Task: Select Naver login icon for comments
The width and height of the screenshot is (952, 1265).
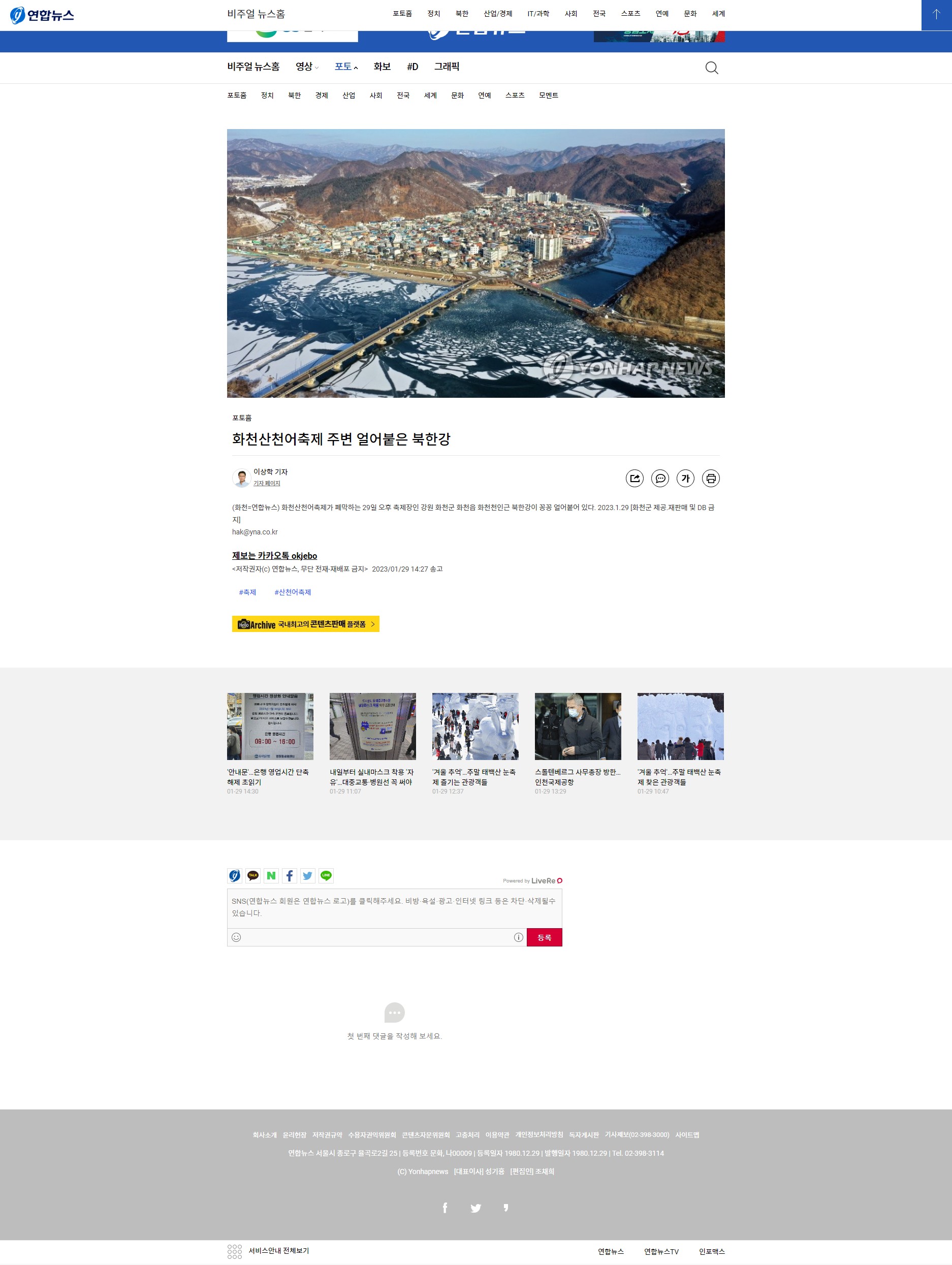Action: pos(271,875)
